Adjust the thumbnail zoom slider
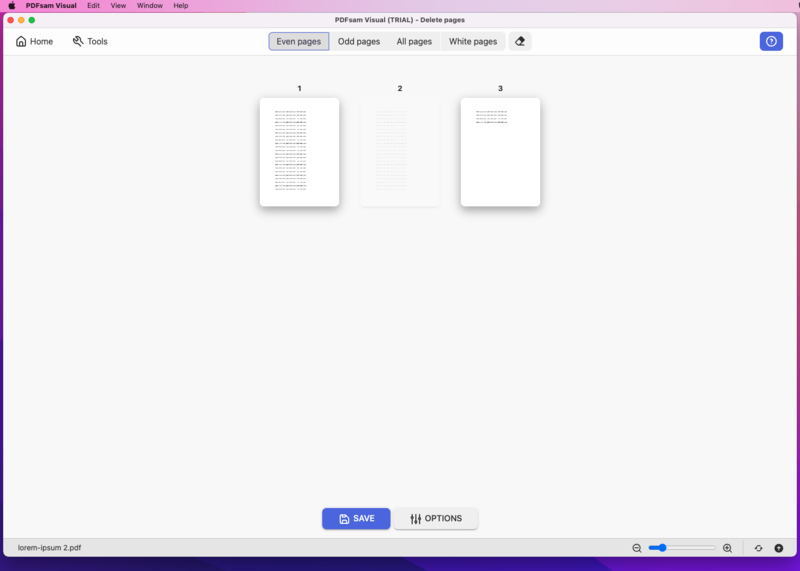Viewport: 800px width, 571px height. 682,548
